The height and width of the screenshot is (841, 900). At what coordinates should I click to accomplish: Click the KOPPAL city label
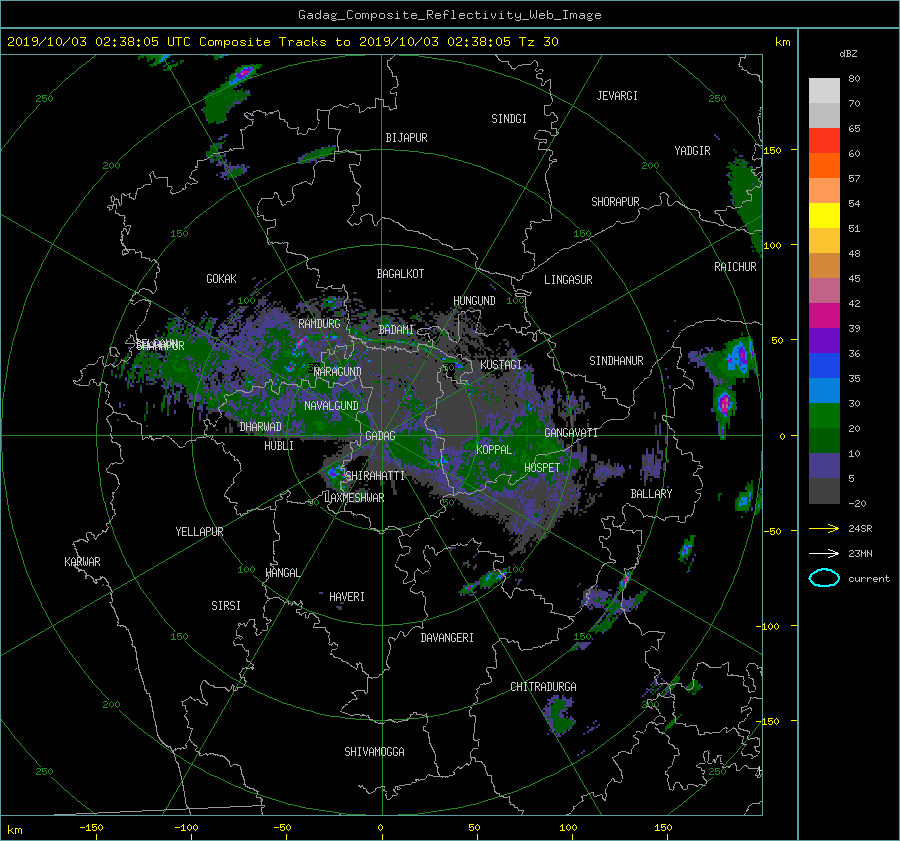coord(494,450)
